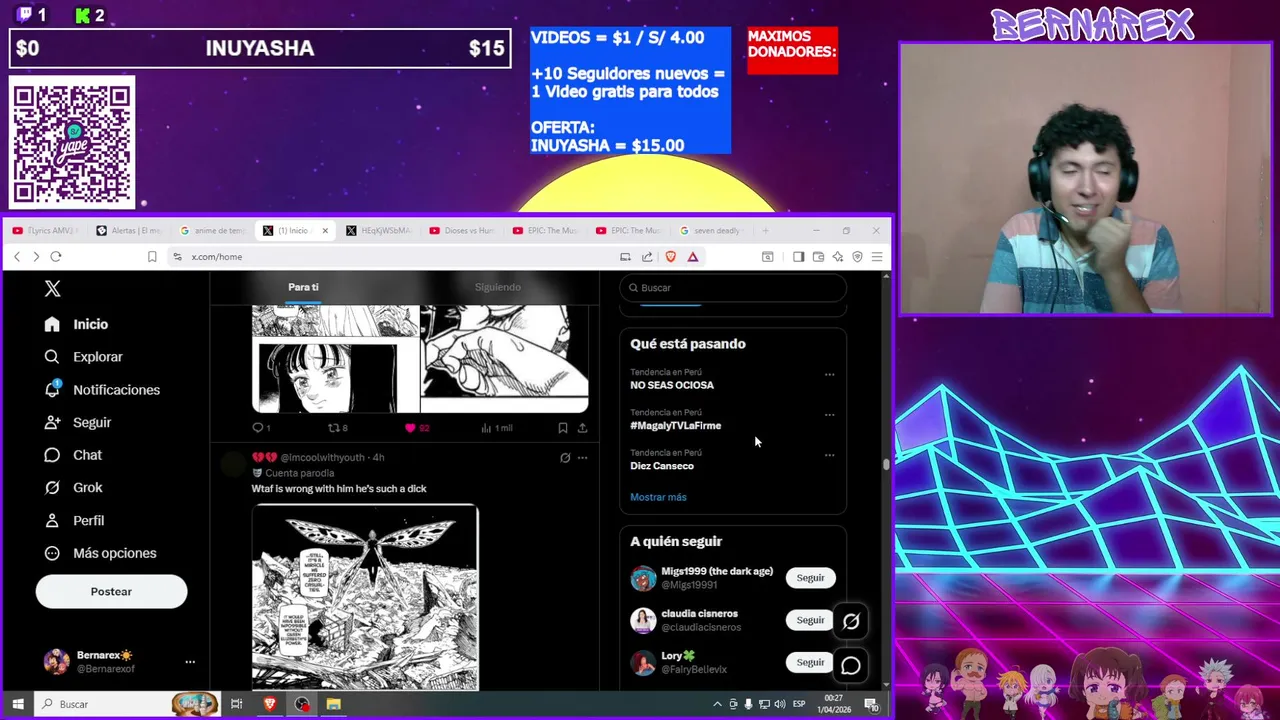Follow Migs1999 (the dark age)
Image resolution: width=1280 pixels, height=720 pixels.
[x=810, y=578]
